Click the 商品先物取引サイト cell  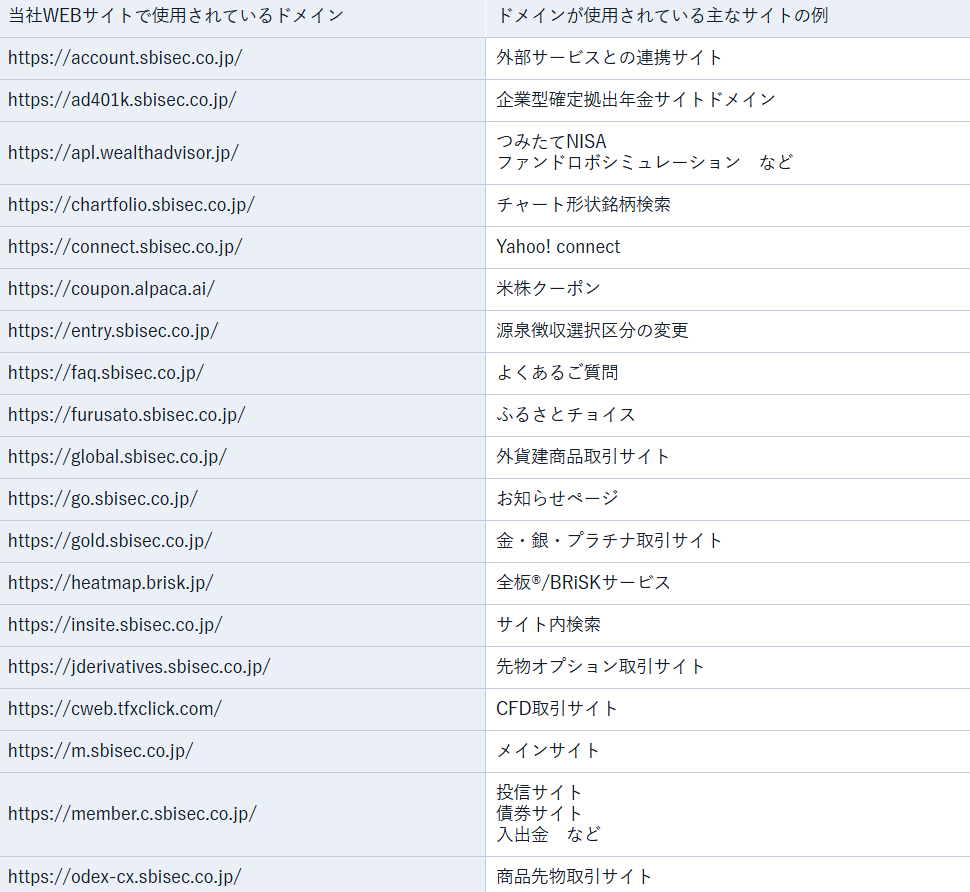point(728,875)
